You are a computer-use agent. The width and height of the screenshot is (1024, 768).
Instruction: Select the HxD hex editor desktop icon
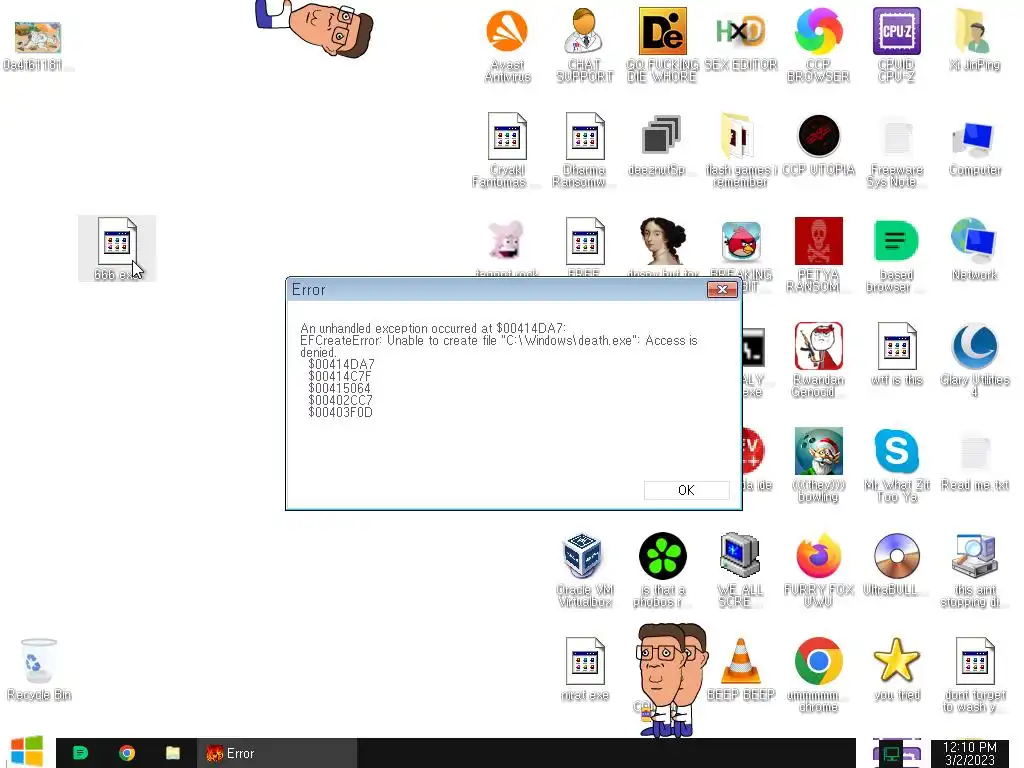pos(741,39)
